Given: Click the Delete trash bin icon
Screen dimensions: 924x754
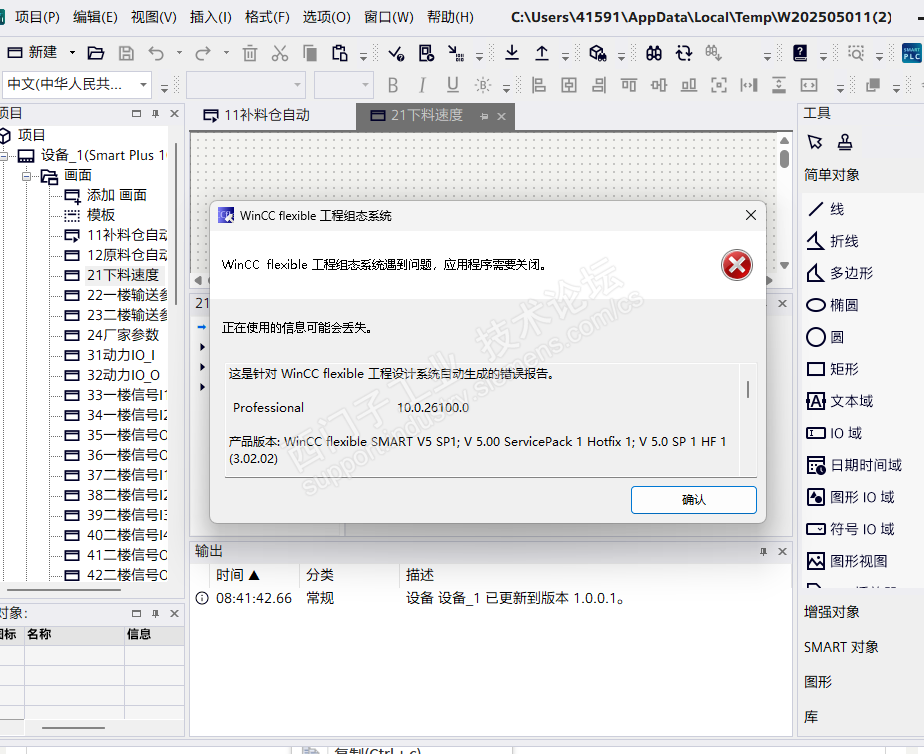Looking at the screenshot, I should point(250,54).
